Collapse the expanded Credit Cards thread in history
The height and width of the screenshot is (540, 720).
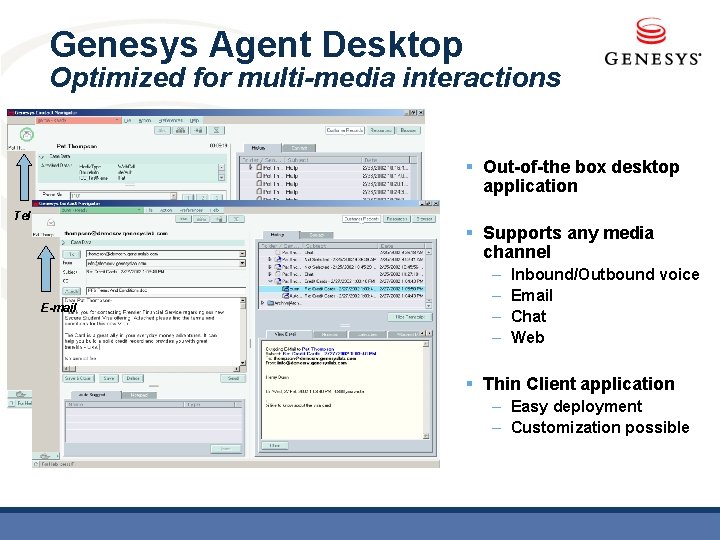click(270, 281)
